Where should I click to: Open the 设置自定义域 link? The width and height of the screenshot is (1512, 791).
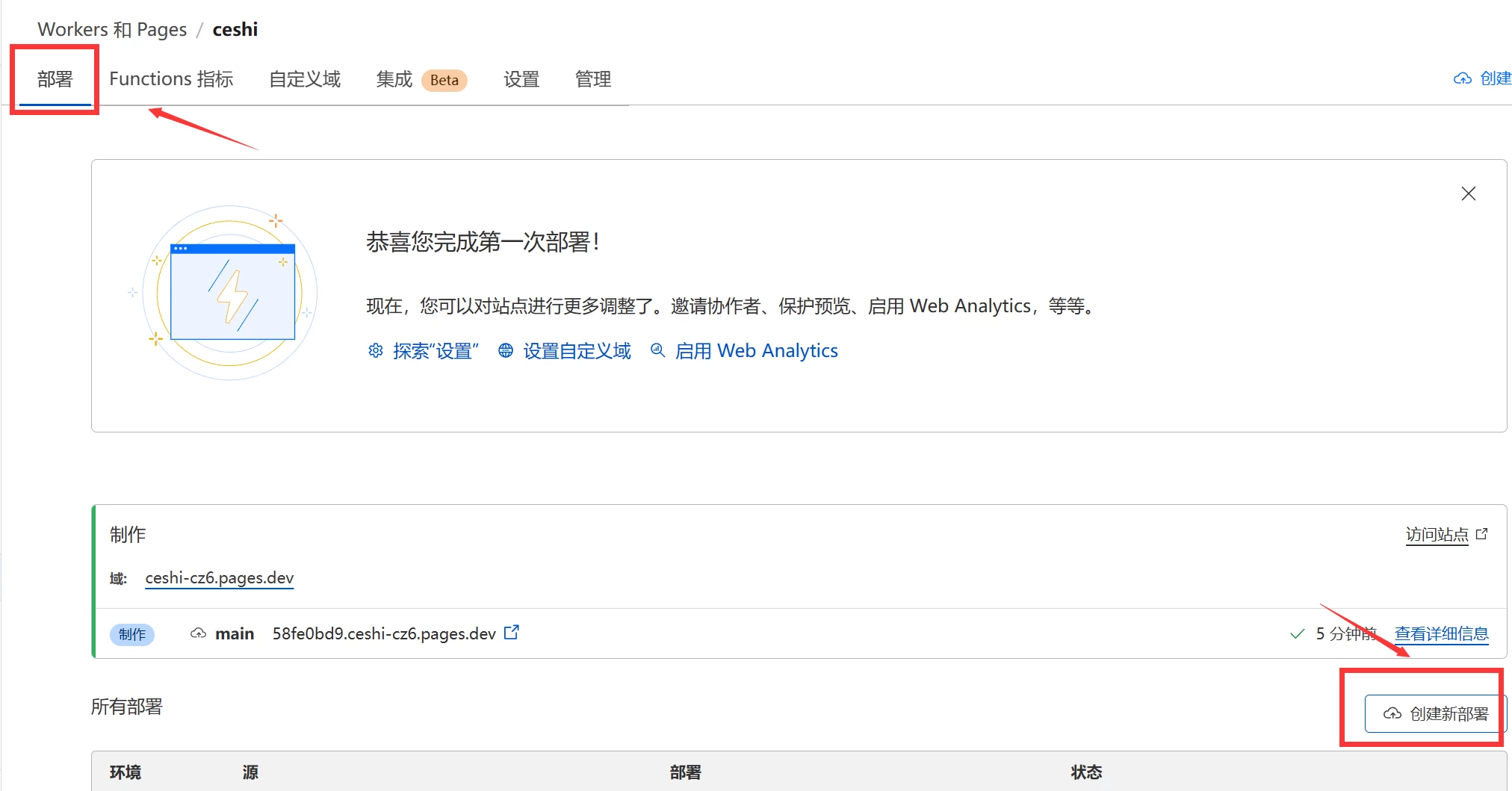[577, 351]
